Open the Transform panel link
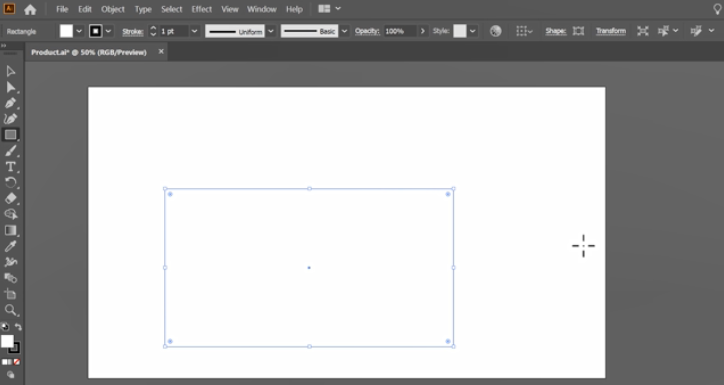The height and width of the screenshot is (385, 724). (x=610, y=31)
